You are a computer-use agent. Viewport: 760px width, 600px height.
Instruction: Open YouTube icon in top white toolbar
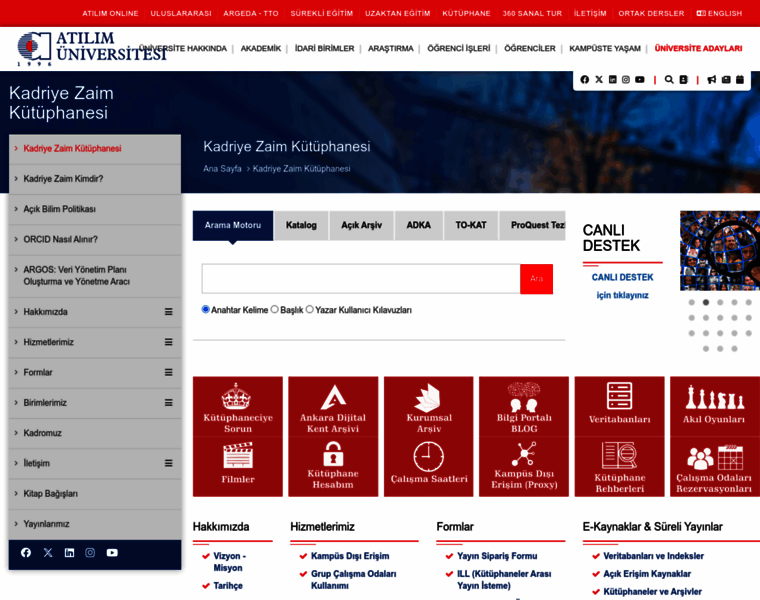(x=640, y=79)
